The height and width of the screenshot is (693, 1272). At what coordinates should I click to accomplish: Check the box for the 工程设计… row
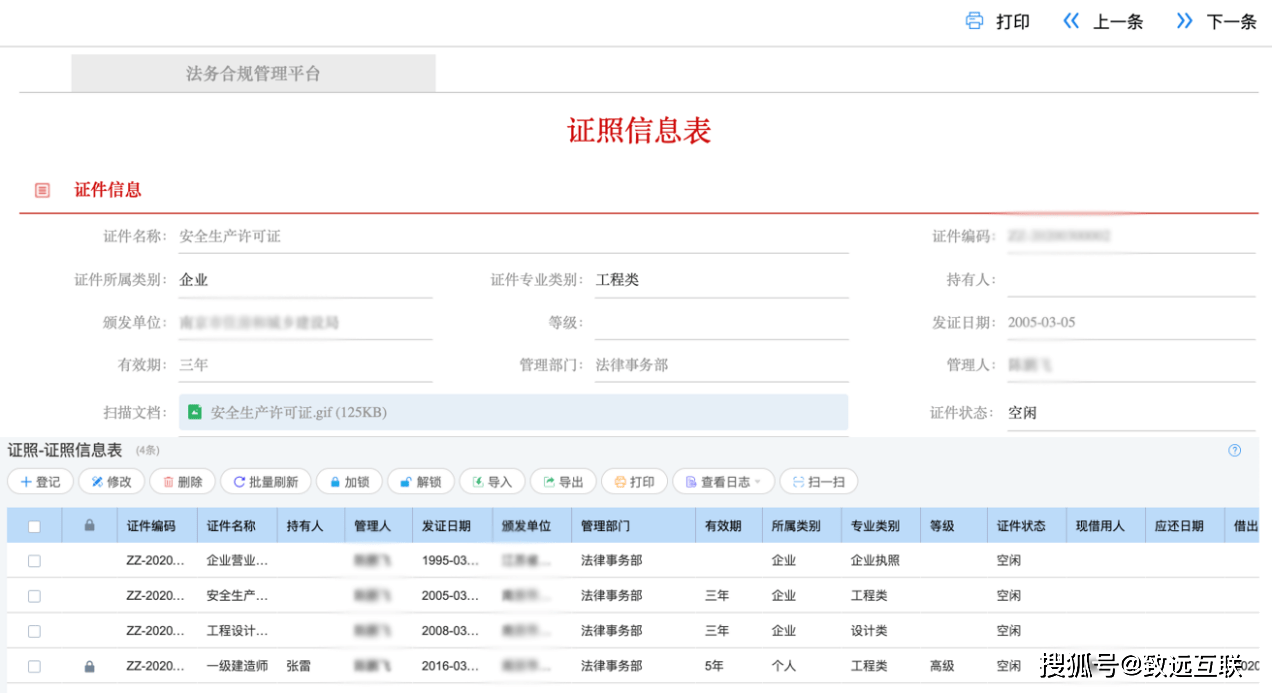pyautogui.click(x=34, y=631)
